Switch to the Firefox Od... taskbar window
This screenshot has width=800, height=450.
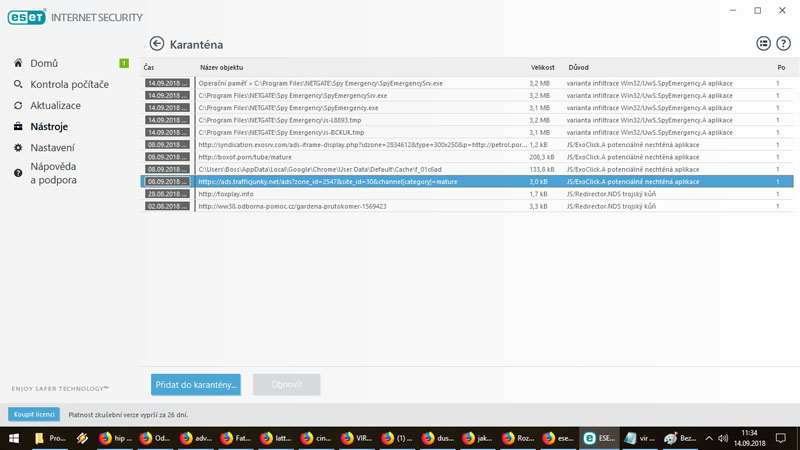pos(156,438)
